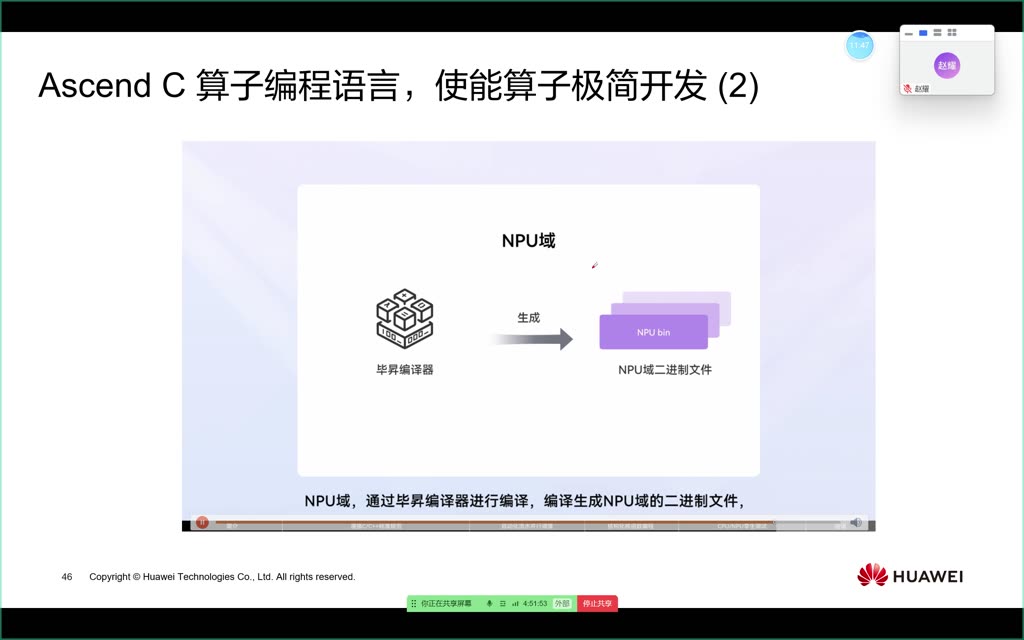
Task: Click the Huawei logo on the slide
Action: pyautogui.click(x=910, y=575)
